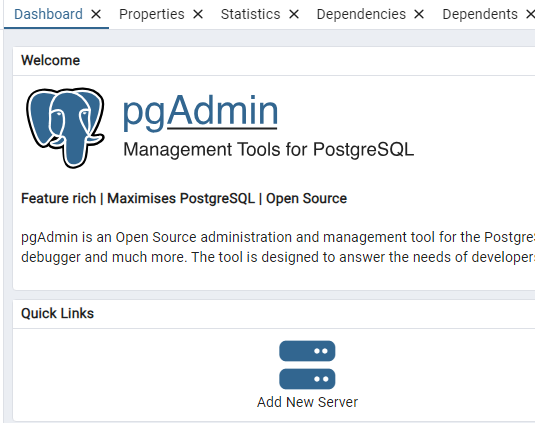
Task: Click the line starting 'pgAdmin is an Open Source'
Action: pos(278,237)
